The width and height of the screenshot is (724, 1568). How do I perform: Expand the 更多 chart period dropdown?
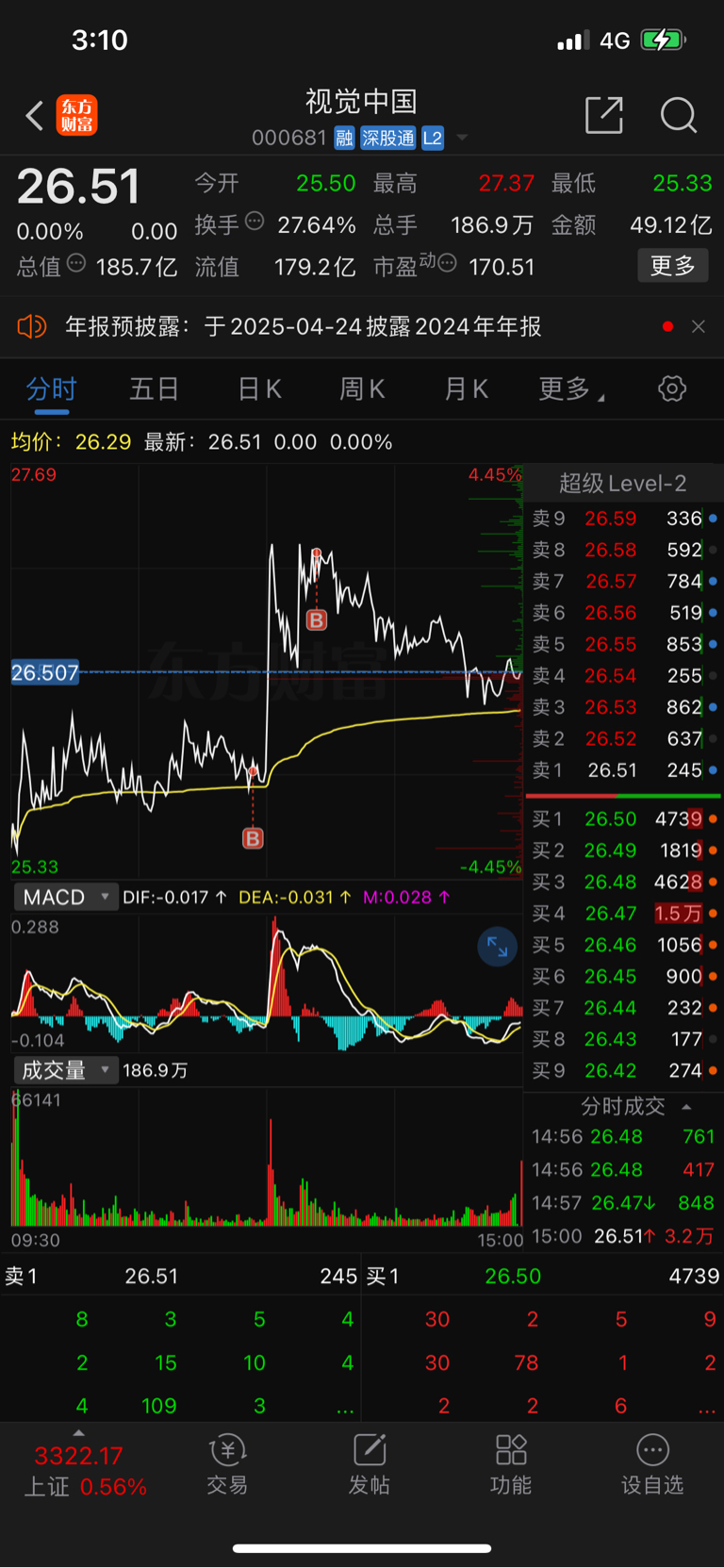point(571,388)
